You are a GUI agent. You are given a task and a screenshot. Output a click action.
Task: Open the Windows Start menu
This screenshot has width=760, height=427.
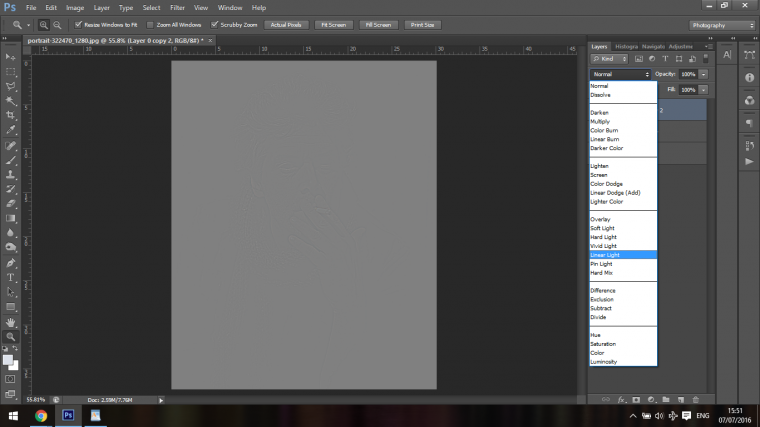pyautogui.click(x=13, y=415)
